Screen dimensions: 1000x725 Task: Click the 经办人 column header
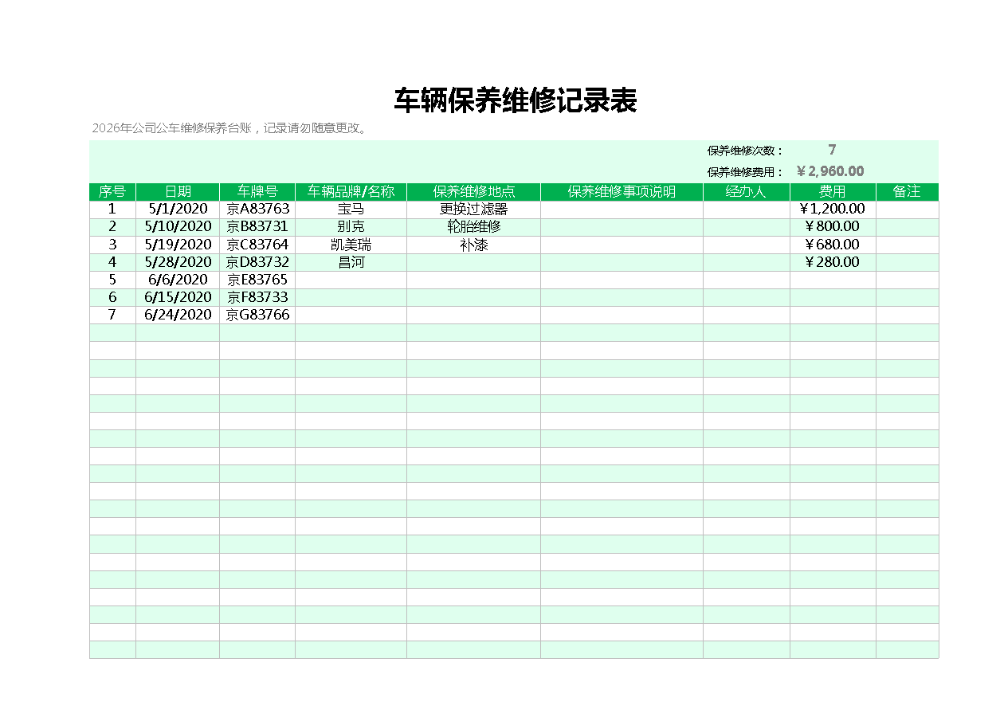pos(746,192)
